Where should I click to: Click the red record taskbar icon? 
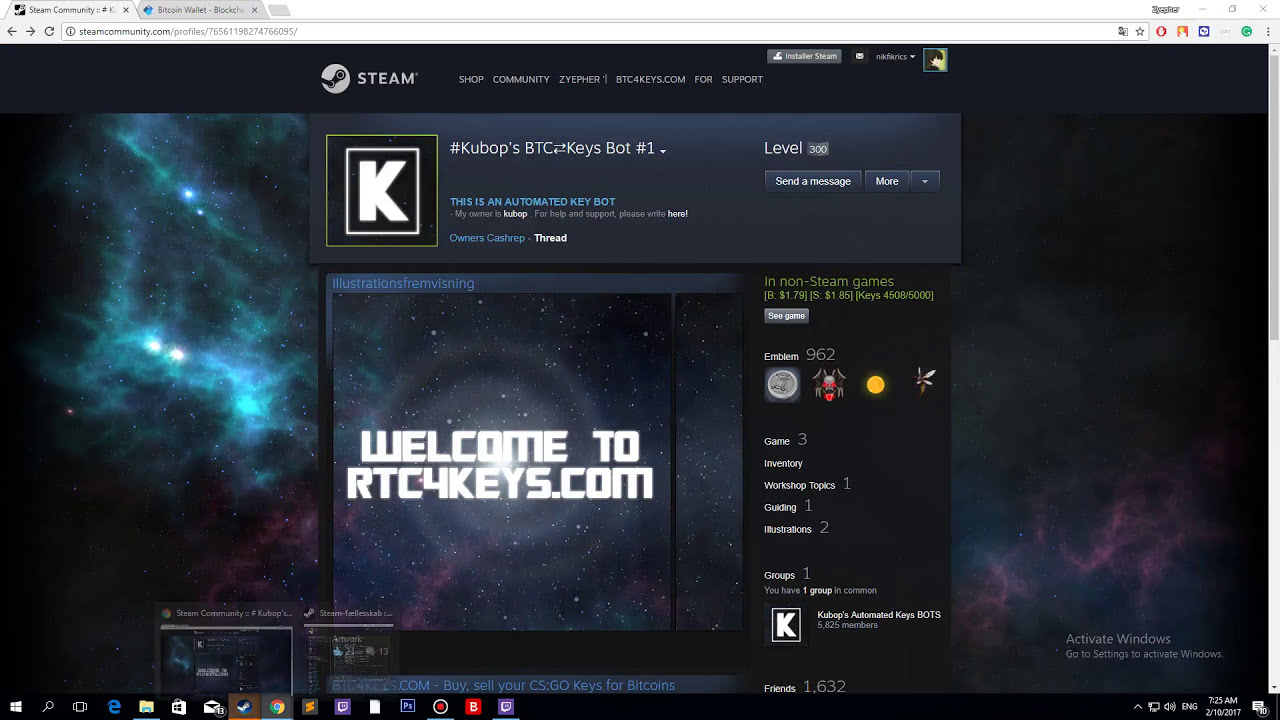[440, 706]
